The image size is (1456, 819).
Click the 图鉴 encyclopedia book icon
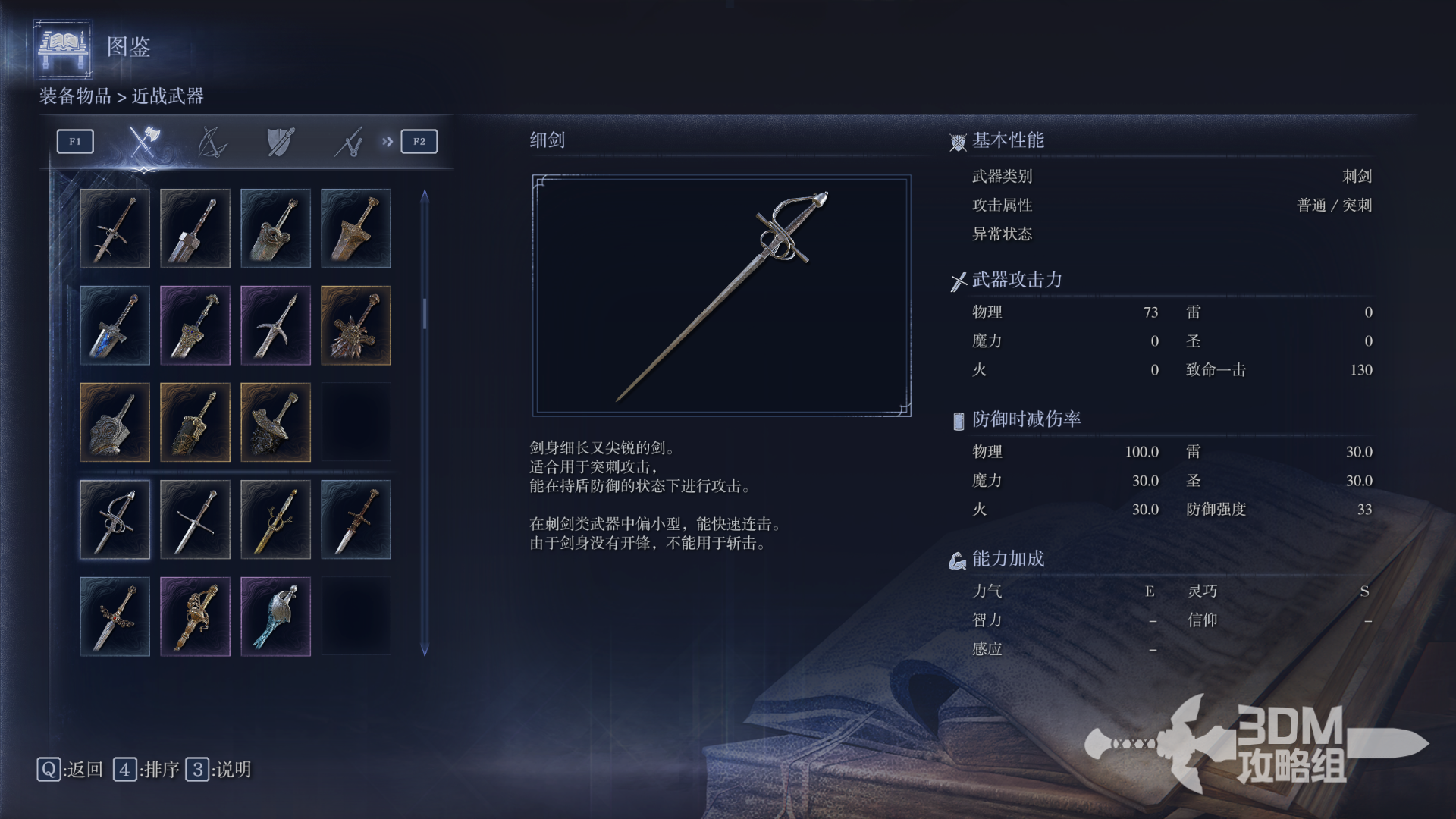click(x=63, y=49)
